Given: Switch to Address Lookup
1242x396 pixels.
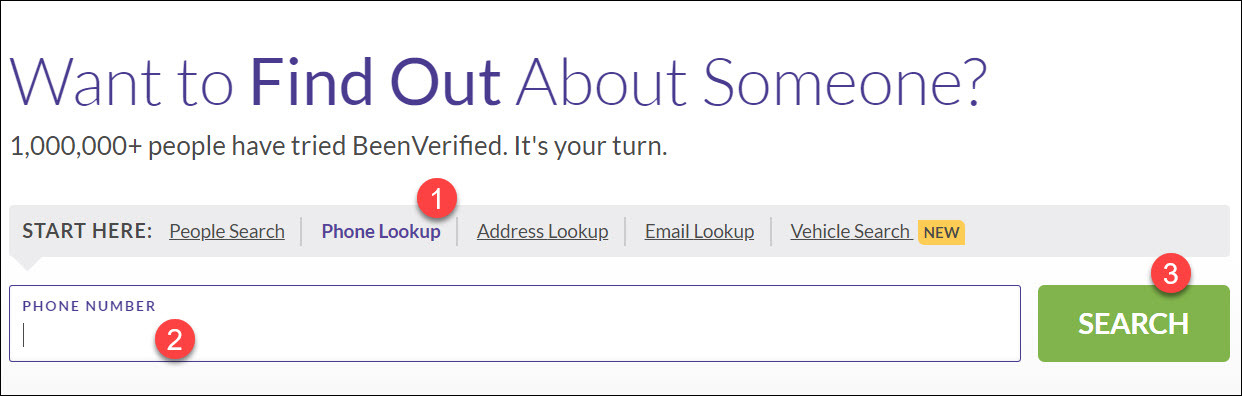Looking at the screenshot, I should 542,232.
